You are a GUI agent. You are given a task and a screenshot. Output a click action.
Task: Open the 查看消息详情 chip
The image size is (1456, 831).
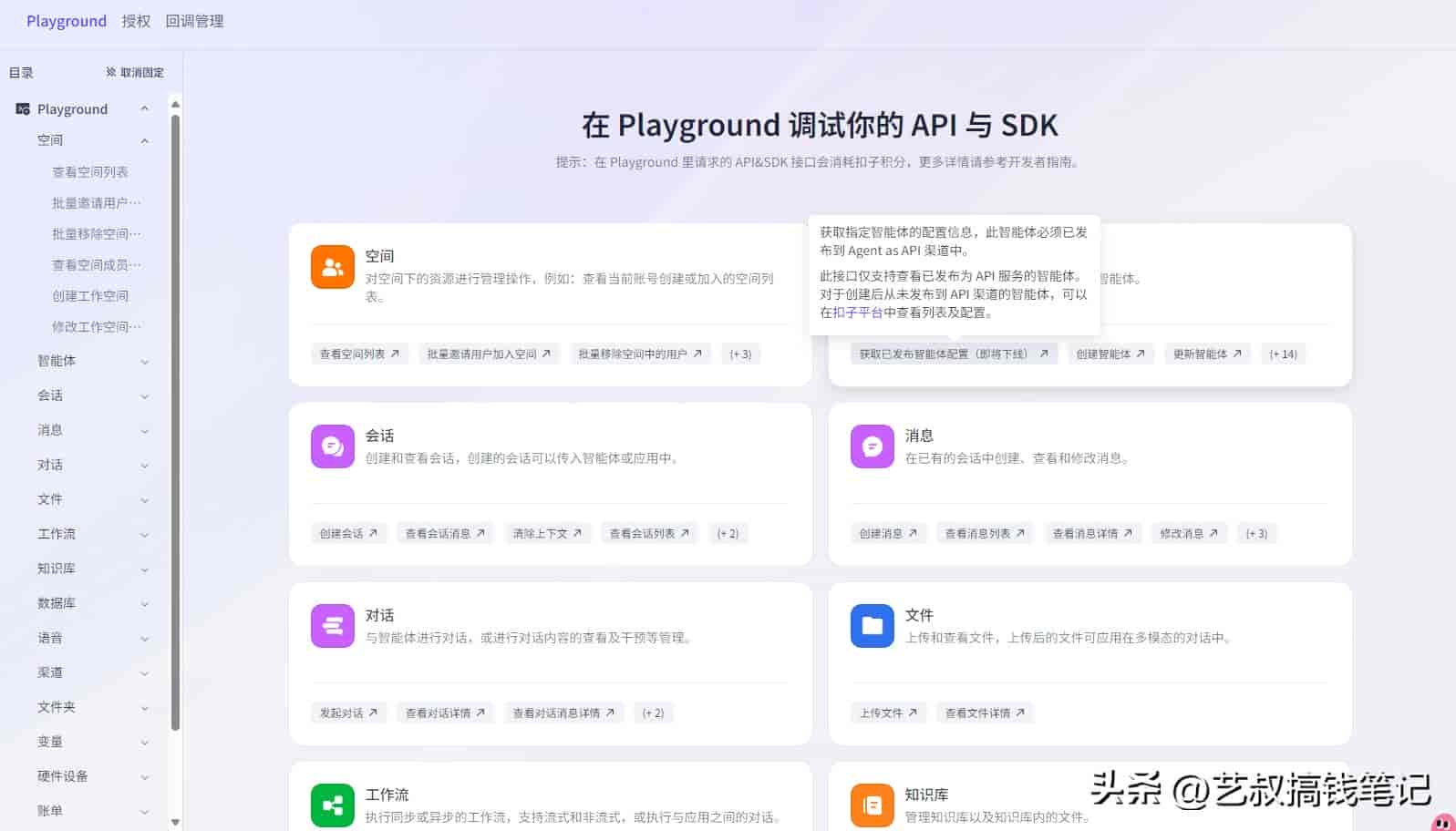coord(1092,533)
